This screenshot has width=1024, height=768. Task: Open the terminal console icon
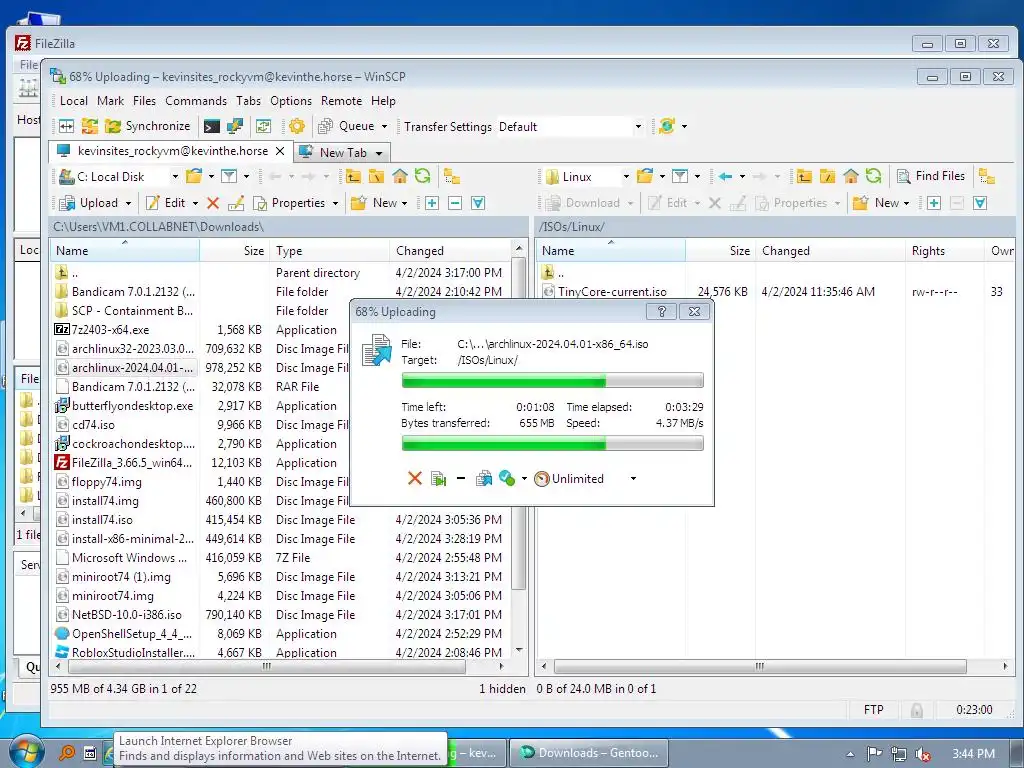coord(212,126)
